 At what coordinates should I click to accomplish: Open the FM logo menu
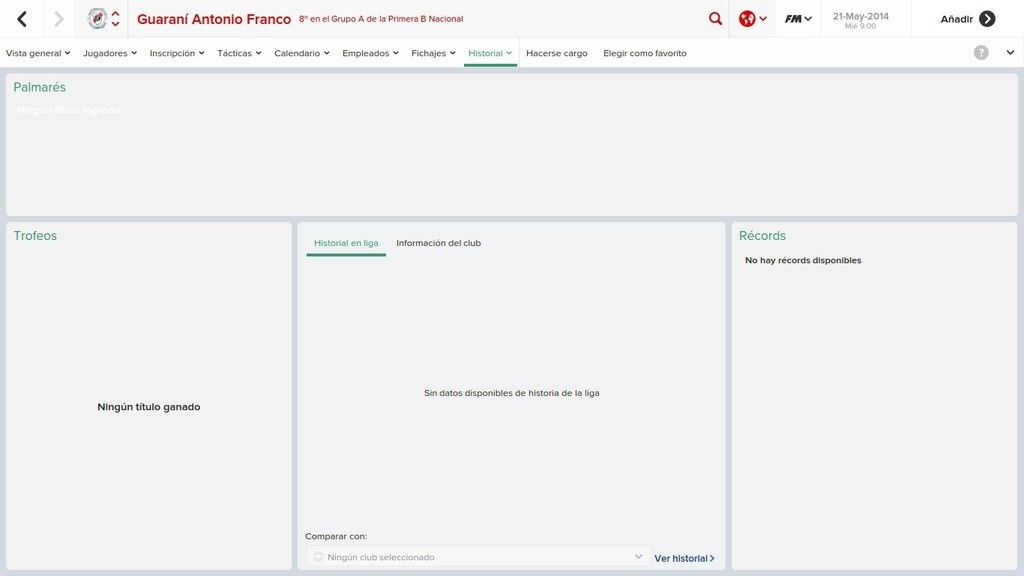pos(797,19)
